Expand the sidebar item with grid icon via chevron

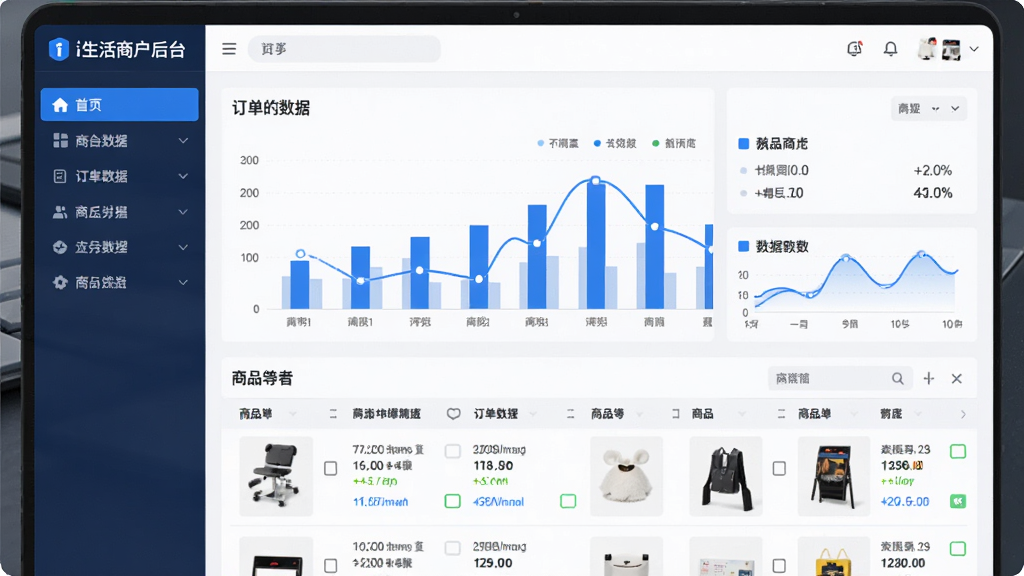click(184, 140)
